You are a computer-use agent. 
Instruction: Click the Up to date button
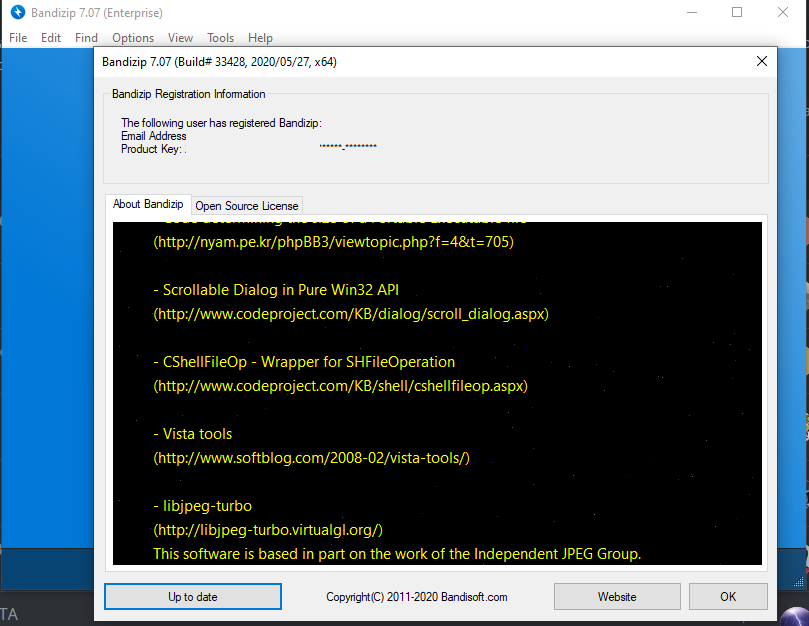(x=193, y=597)
